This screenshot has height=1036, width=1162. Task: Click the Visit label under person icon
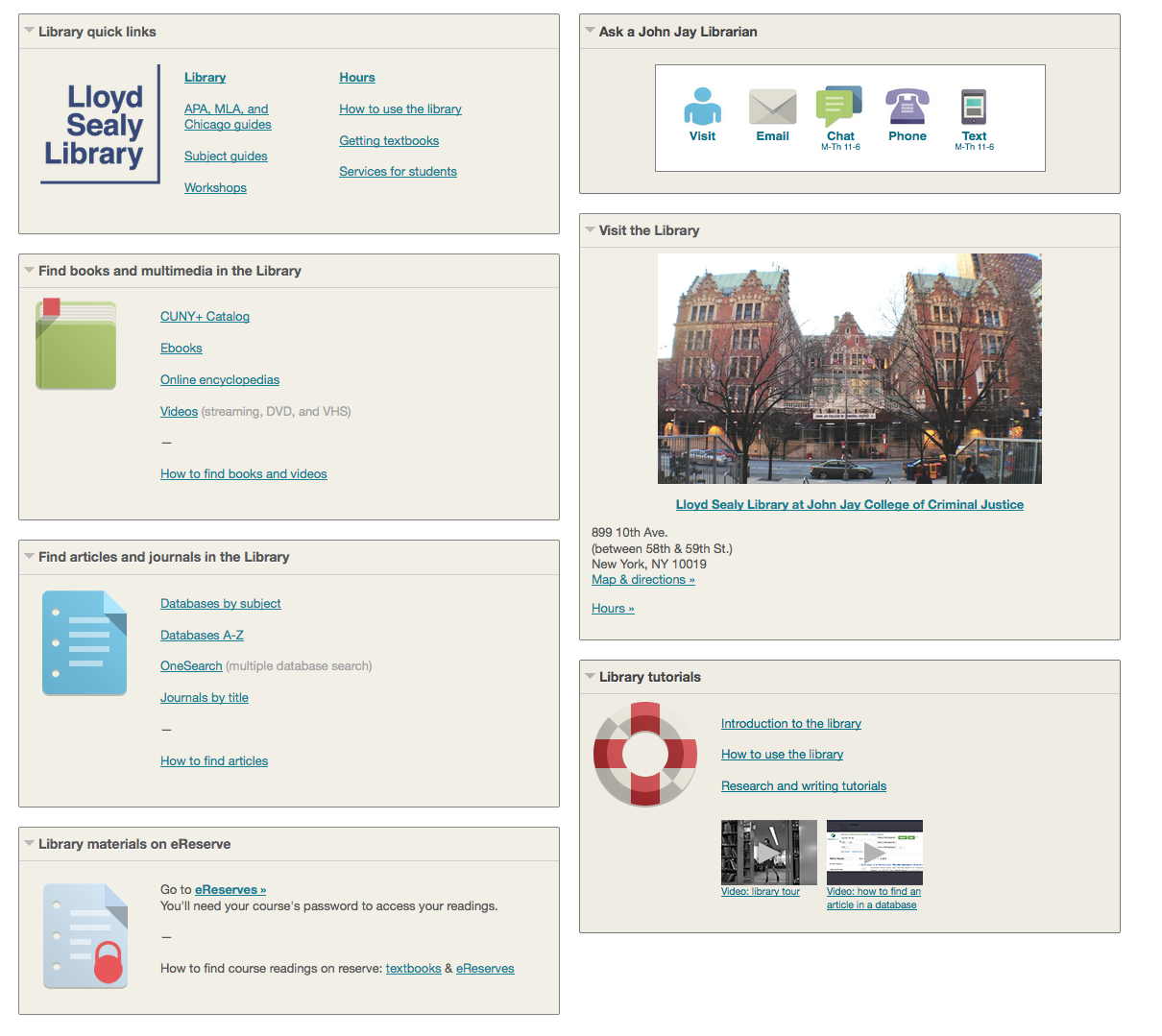702,136
